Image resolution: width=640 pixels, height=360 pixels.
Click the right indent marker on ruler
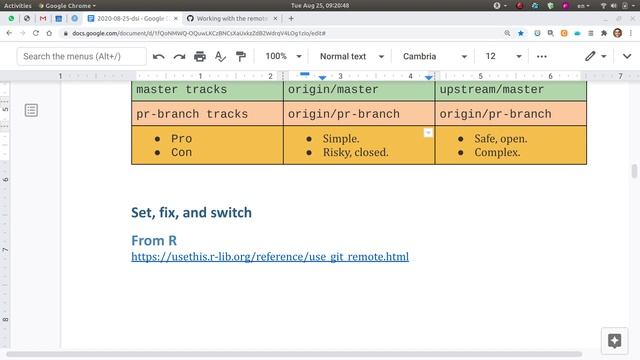(428, 77)
